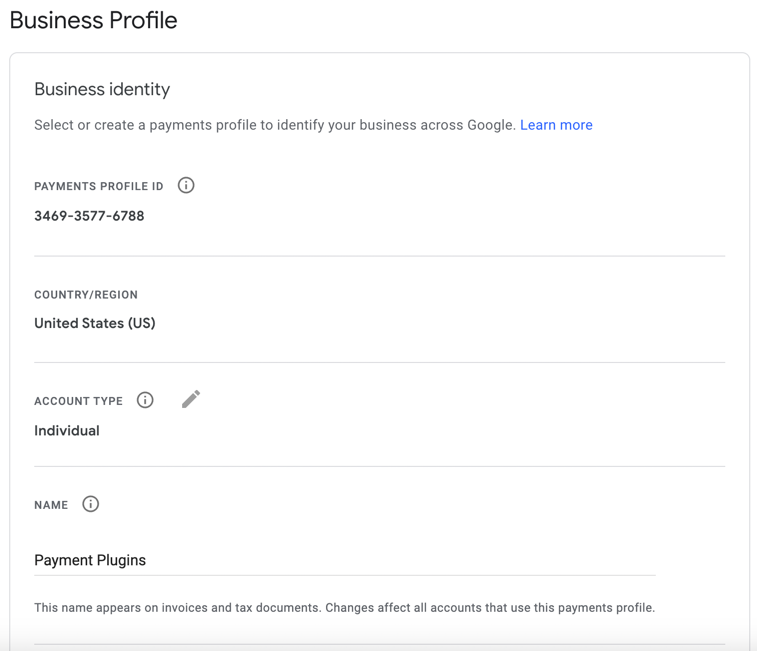Show the Account Type info tooltip icon
This screenshot has height=651, width=757.
pos(145,400)
